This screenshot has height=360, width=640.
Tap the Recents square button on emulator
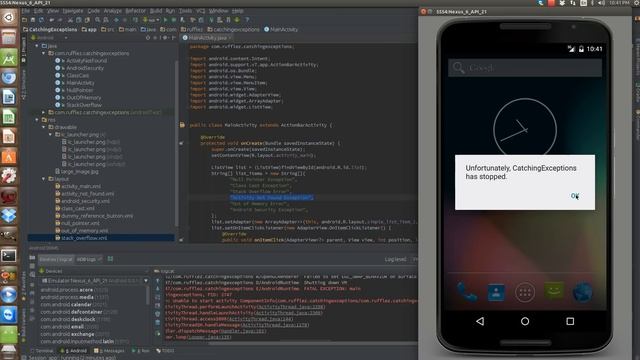tap(570, 321)
